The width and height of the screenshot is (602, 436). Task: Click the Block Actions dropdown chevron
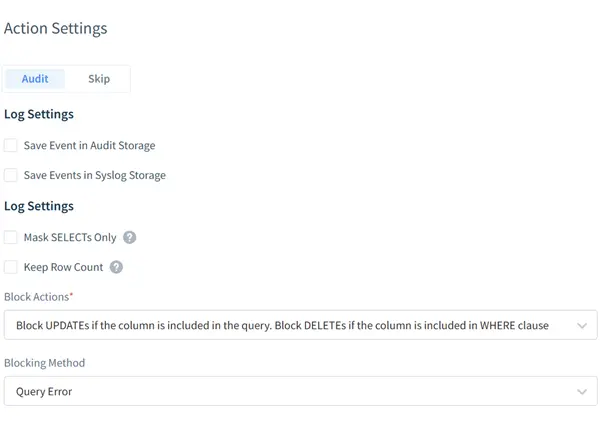tap(582, 326)
